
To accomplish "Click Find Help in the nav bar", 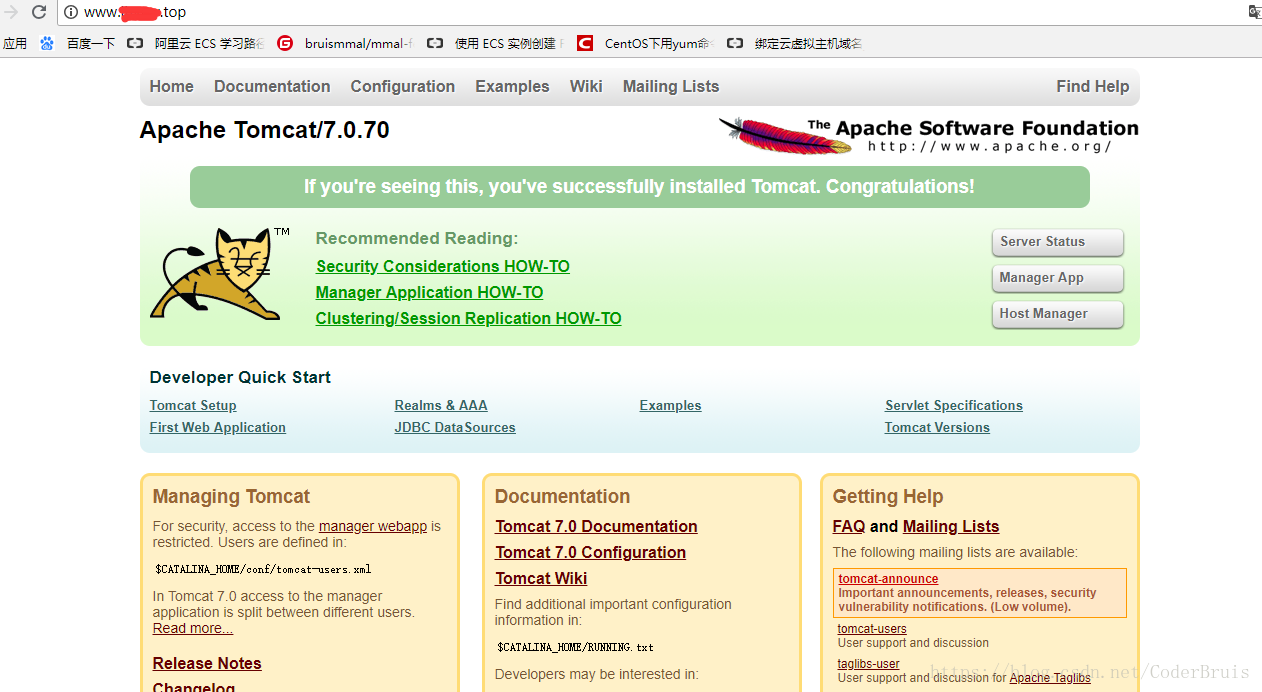I will click(x=1093, y=86).
